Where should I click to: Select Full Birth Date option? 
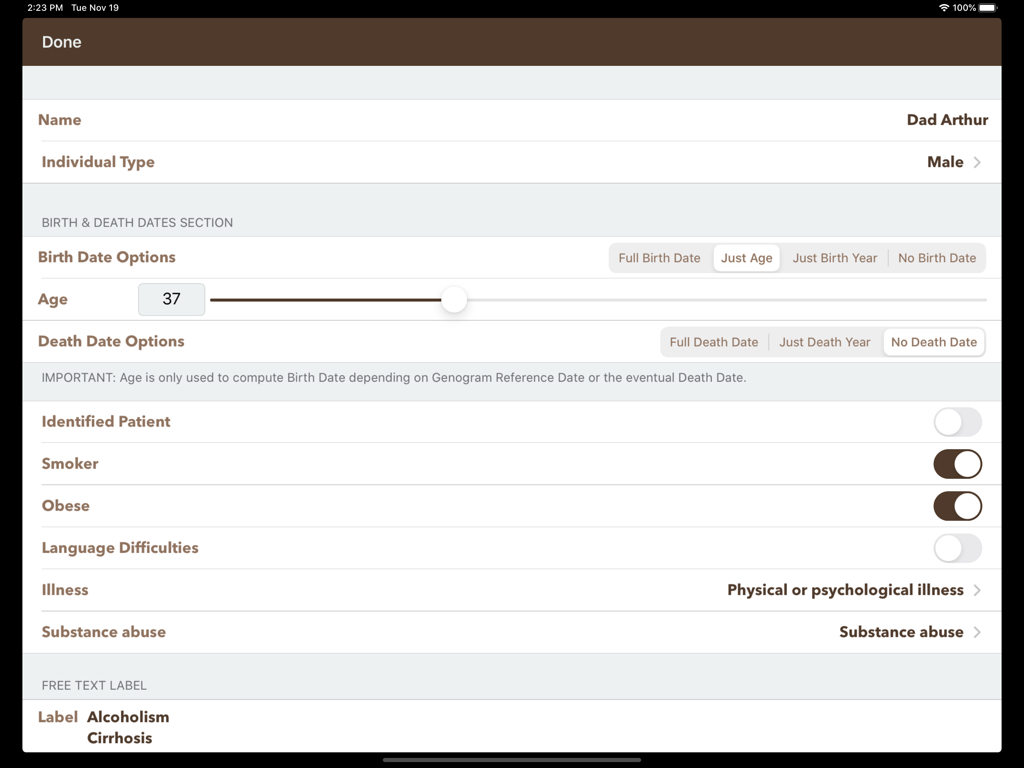659,258
